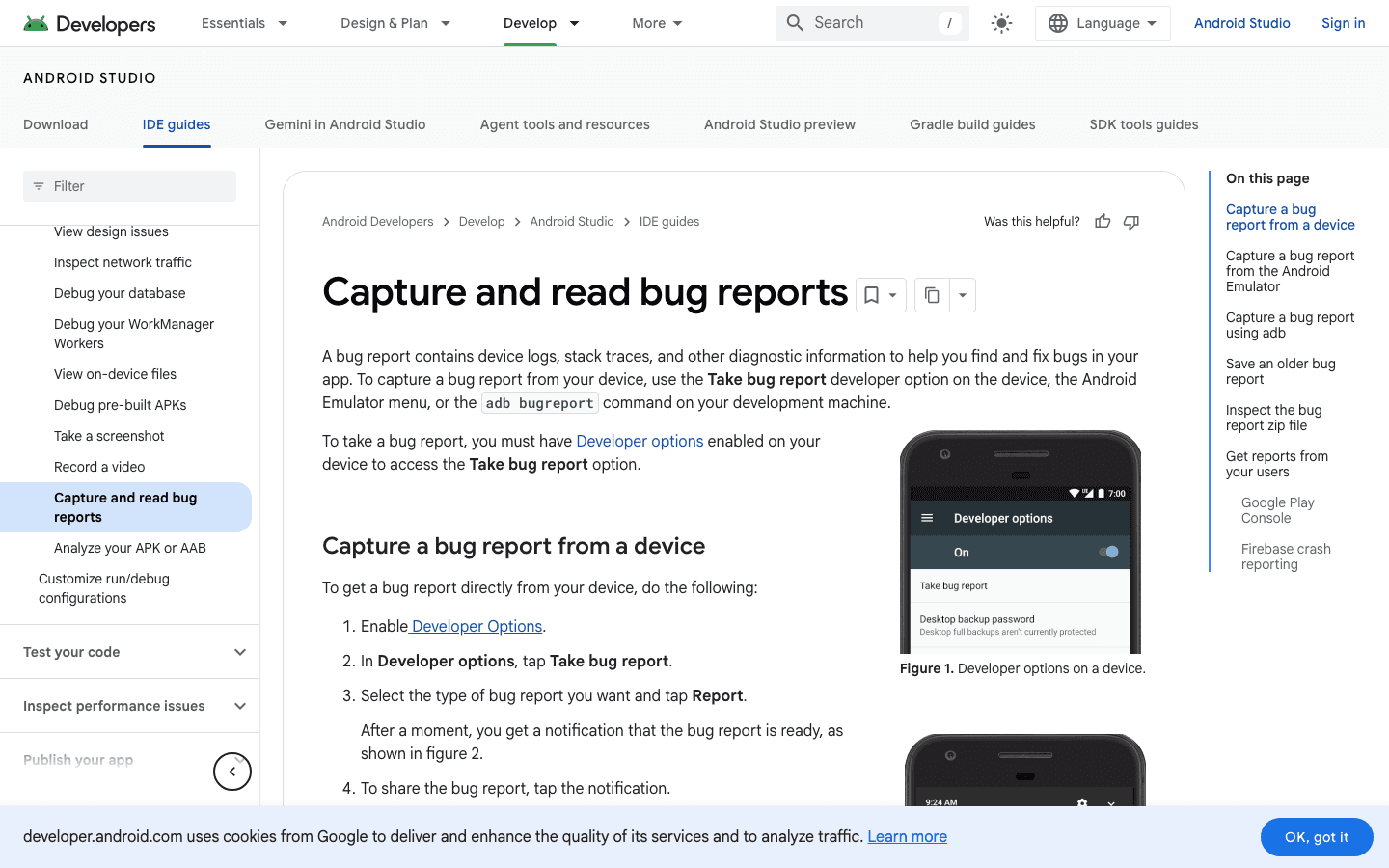1389x868 pixels.
Task: Collapse the left navigation with the arrow button
Action: point(231,771)
